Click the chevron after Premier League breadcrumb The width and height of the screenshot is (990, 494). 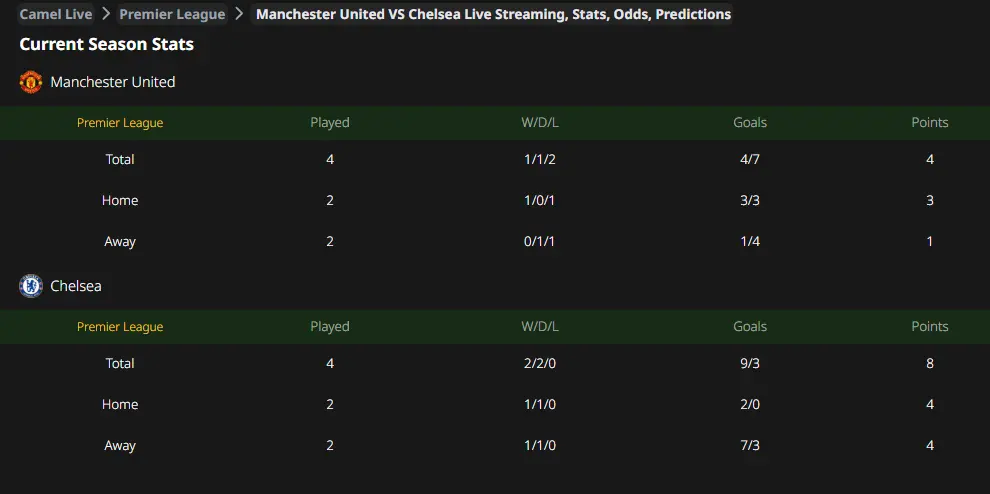pyautogui.click(x=239, y=13)
